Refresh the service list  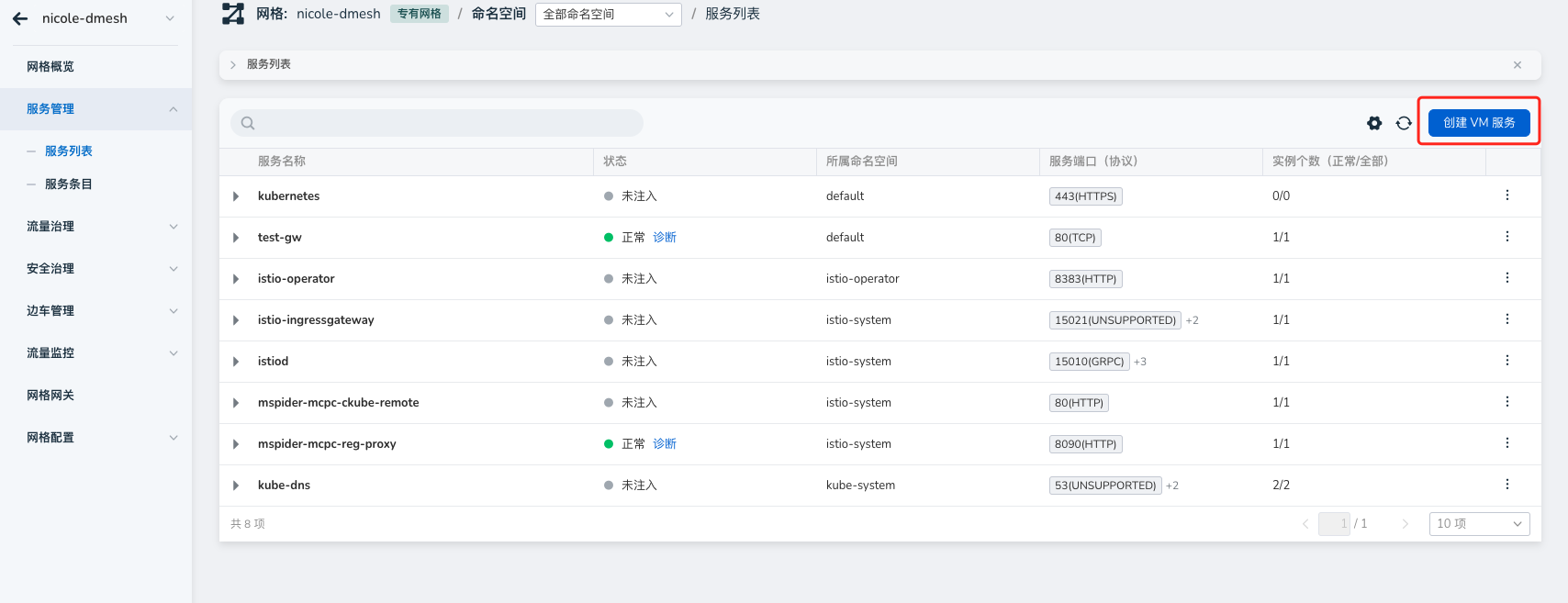1404,123
